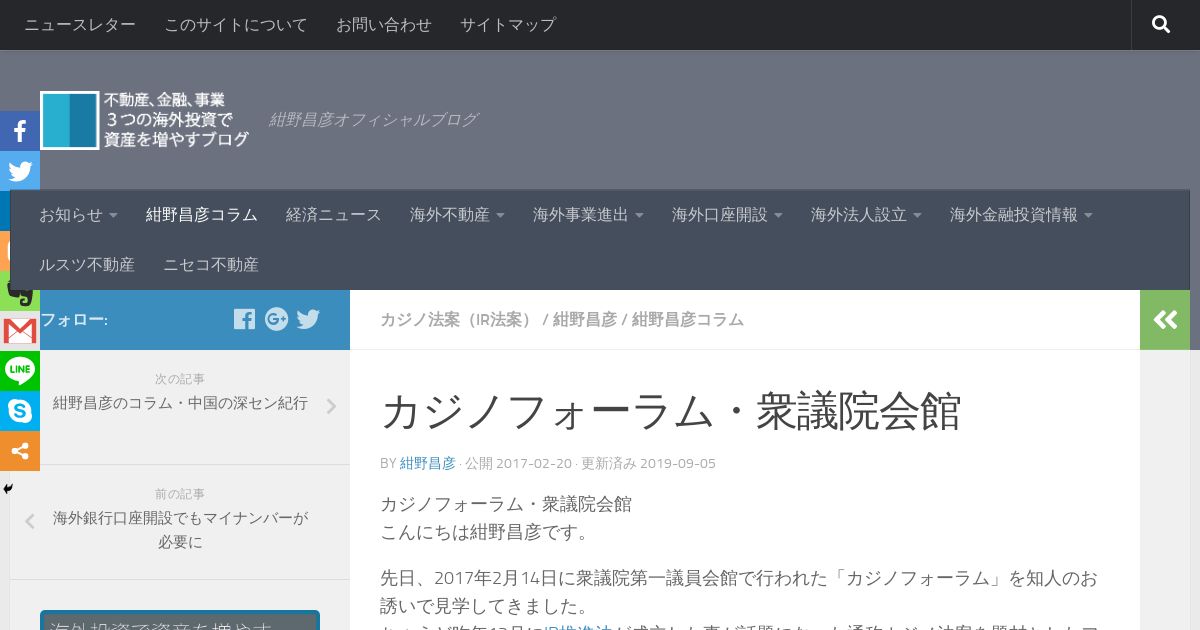1200x630 pixels.
Task: Open next article 紺野昌彦のコラム・中国の深セン紀行
Action: pyautogui.click(x=180, y=404)
